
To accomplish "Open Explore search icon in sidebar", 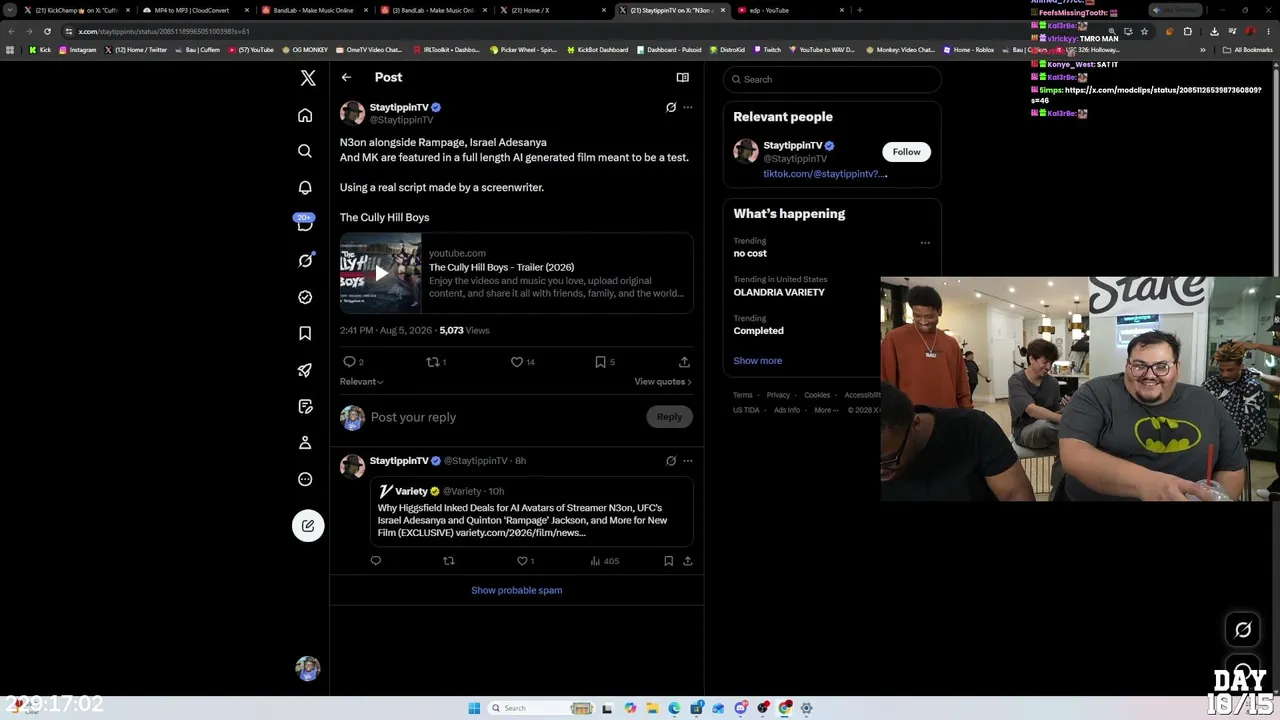I will point(305,151).
